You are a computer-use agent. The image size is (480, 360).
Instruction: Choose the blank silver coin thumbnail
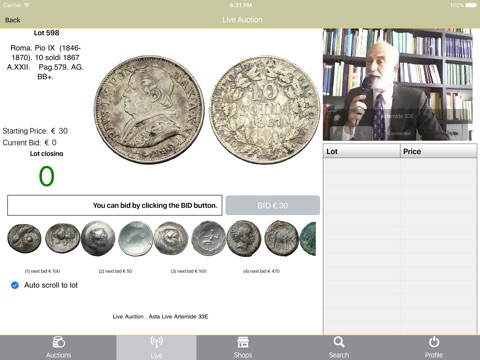pyautogui.click(x=136, y=239)
